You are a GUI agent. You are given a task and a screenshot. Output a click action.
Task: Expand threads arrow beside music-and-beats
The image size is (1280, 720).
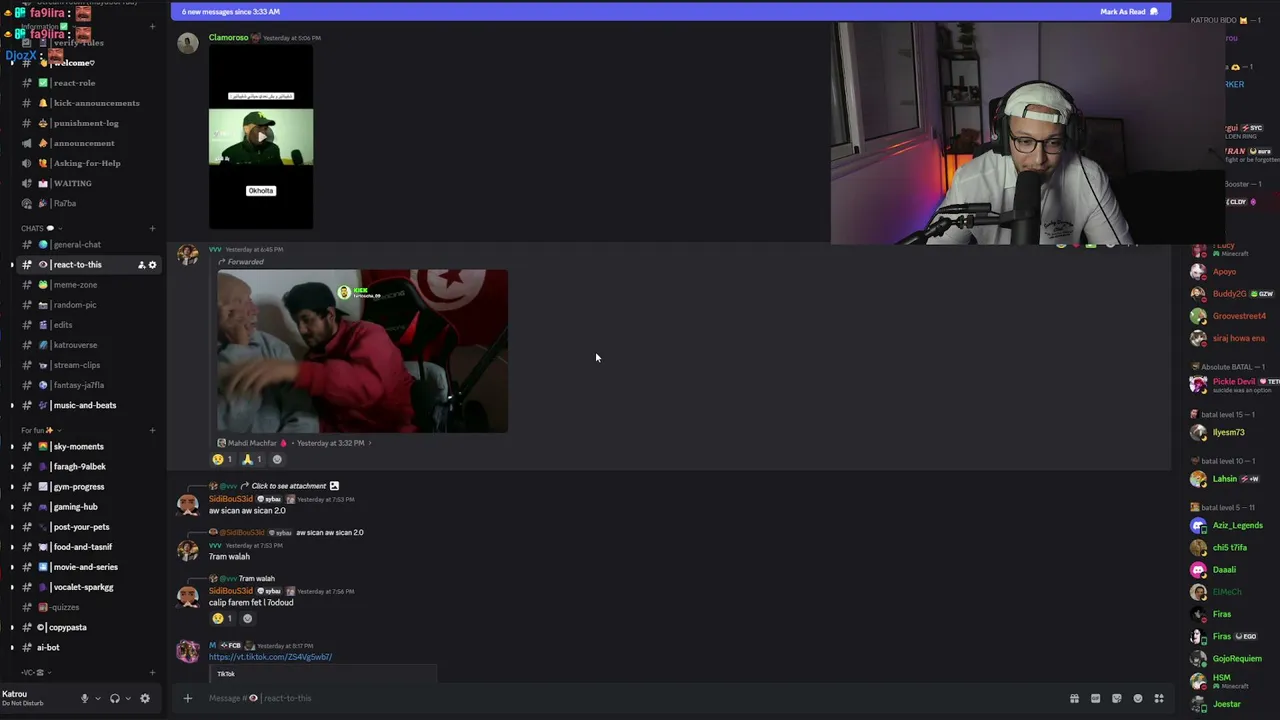click(12, 405)
